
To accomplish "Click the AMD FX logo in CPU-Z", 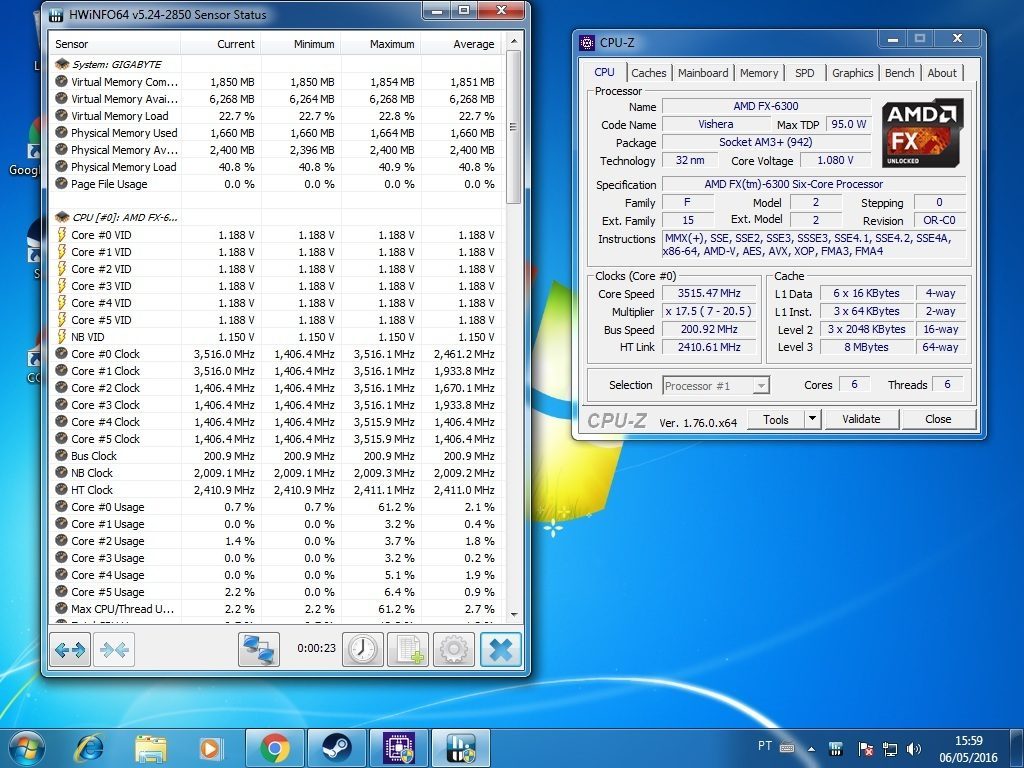I will 922,133.
